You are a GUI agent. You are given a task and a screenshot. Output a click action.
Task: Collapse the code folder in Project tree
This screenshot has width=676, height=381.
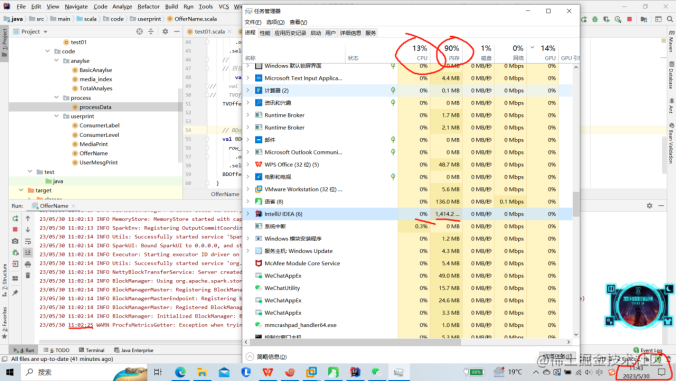click(47, 51)
